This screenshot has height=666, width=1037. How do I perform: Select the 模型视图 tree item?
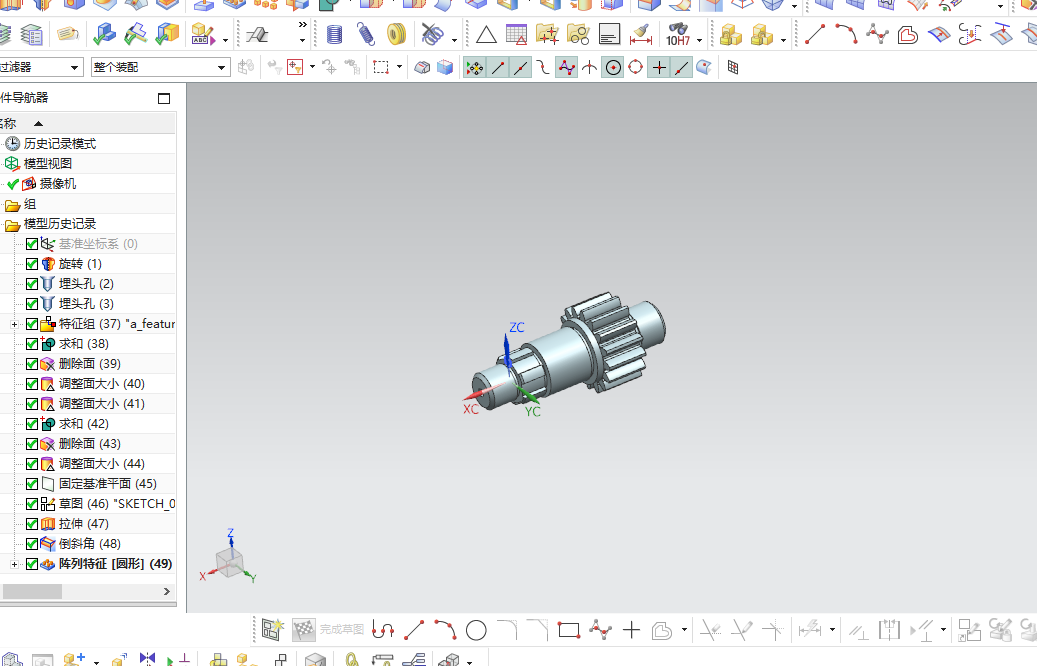click(x=48, y=163)
